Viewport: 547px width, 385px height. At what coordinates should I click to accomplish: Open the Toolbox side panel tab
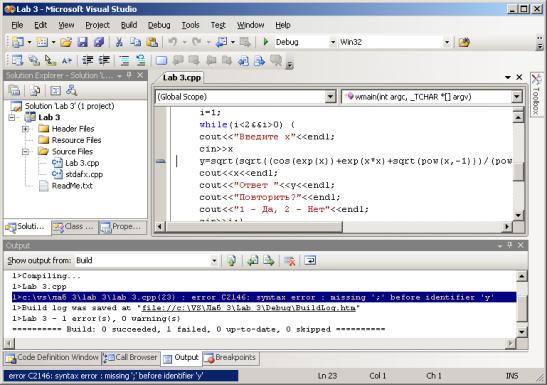537,94
